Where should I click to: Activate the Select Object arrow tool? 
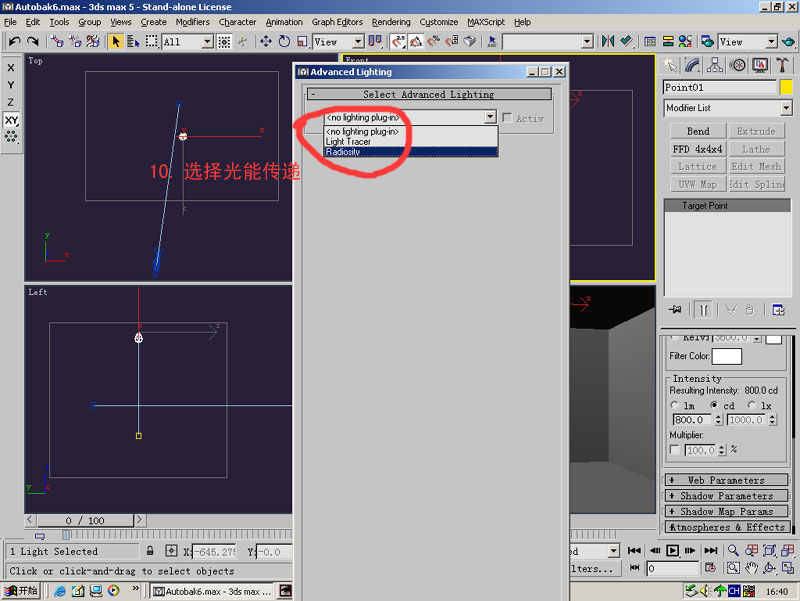(x=116, y=41)
